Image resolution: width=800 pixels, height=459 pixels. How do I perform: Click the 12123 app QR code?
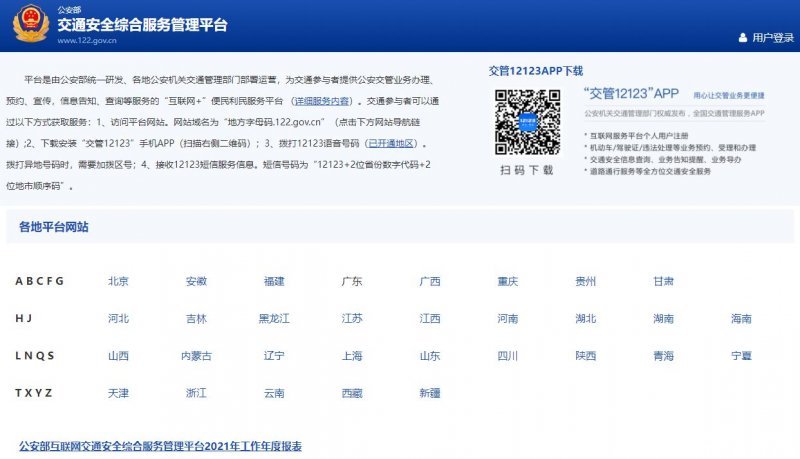pos(526,123)
